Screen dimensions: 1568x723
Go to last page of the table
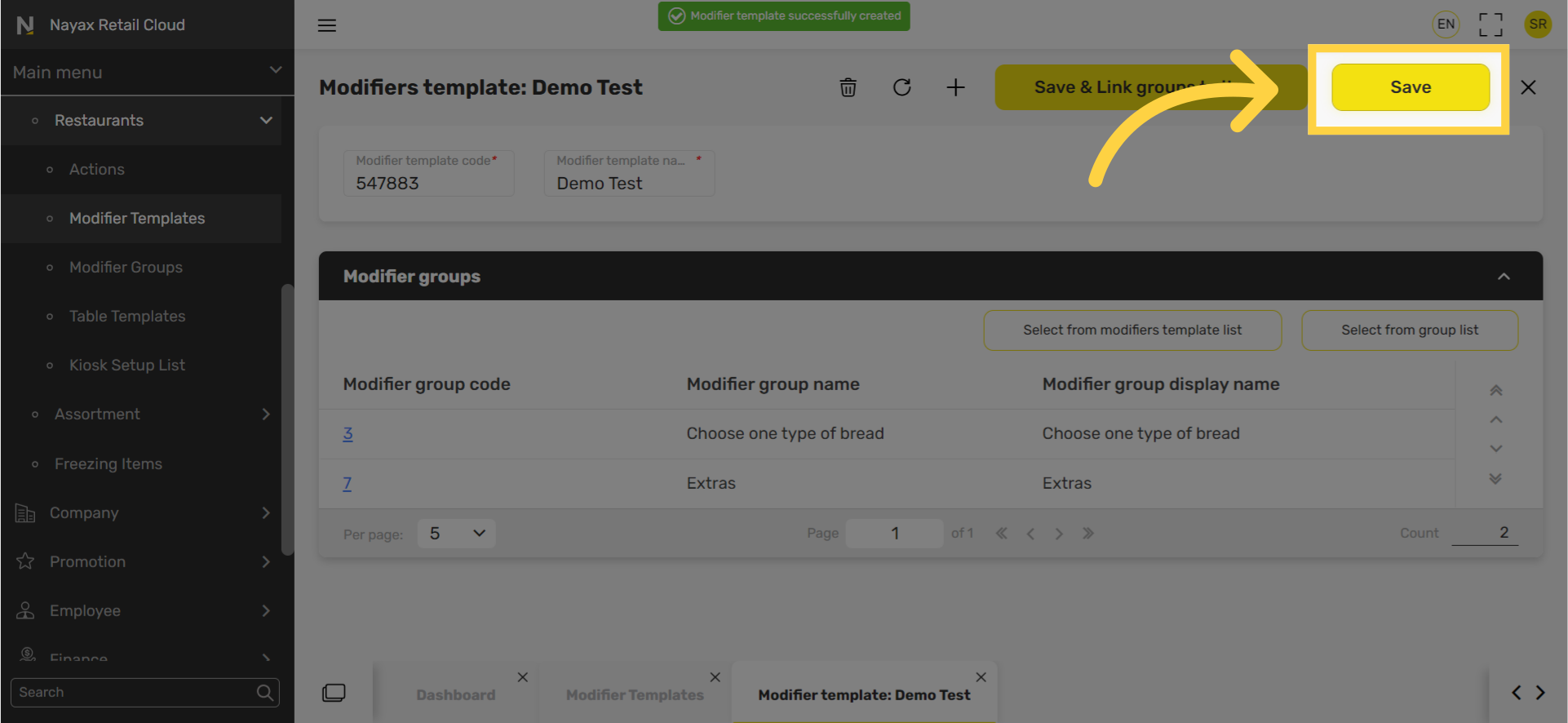1087,534
